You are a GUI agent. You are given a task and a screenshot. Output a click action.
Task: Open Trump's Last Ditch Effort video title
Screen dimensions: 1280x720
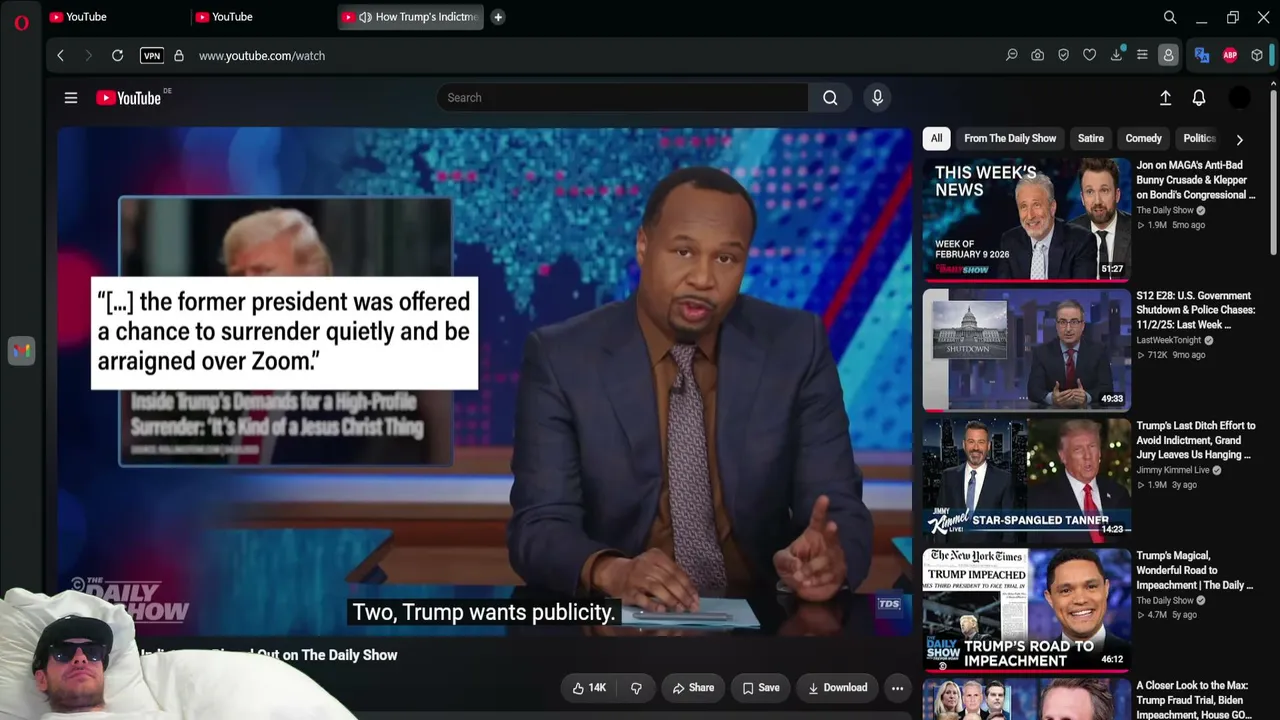click(1196, 440)
